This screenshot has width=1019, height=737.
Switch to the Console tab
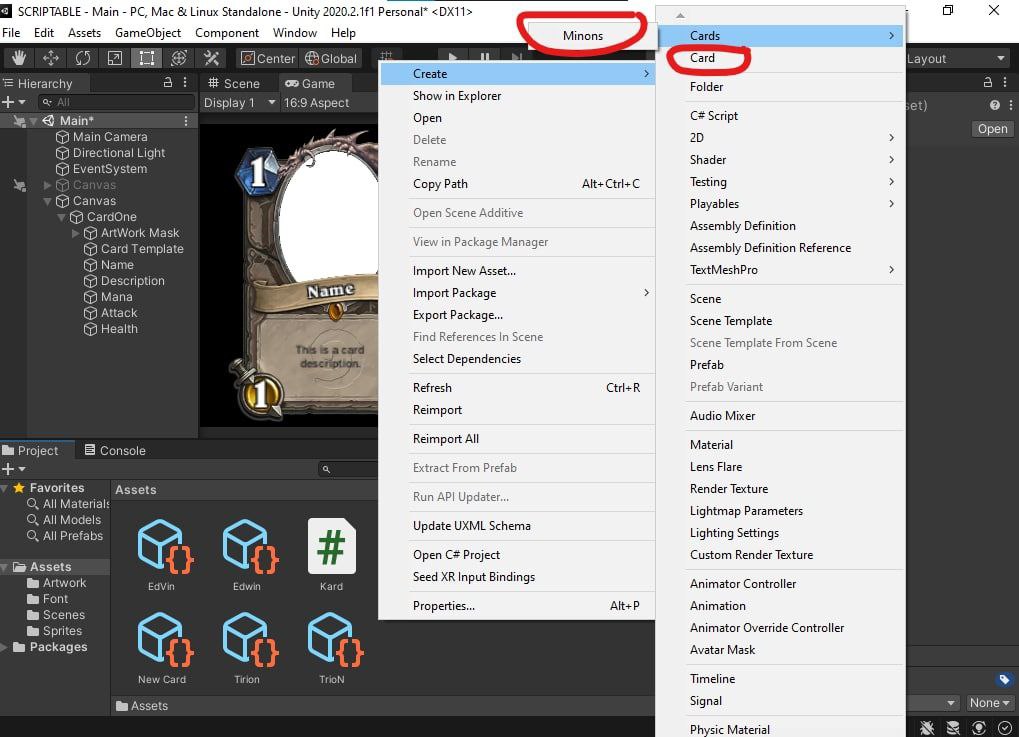click(x=114, y=450)
